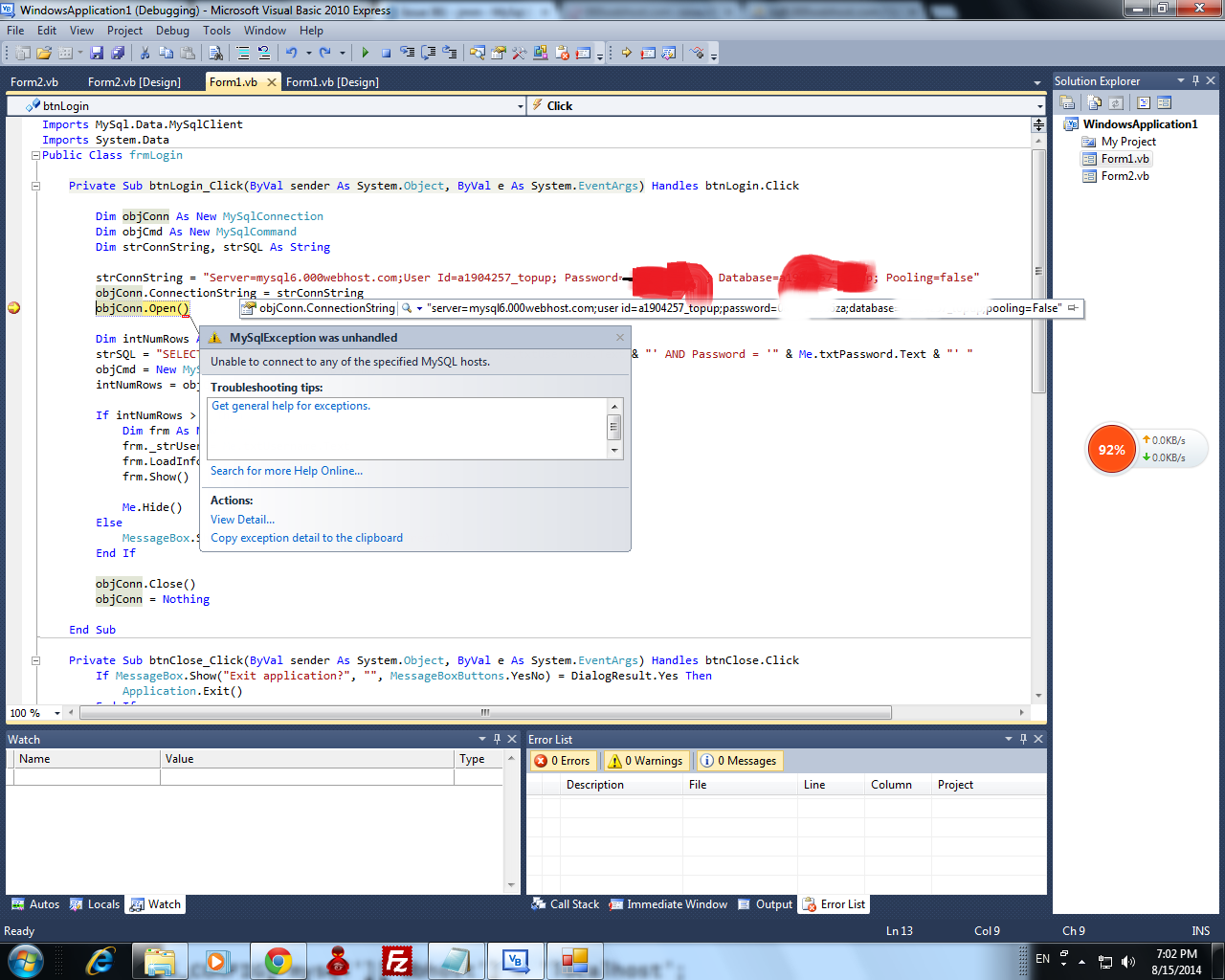Click Show All Files icon in Solution Explorer

tap(1094, 102)
